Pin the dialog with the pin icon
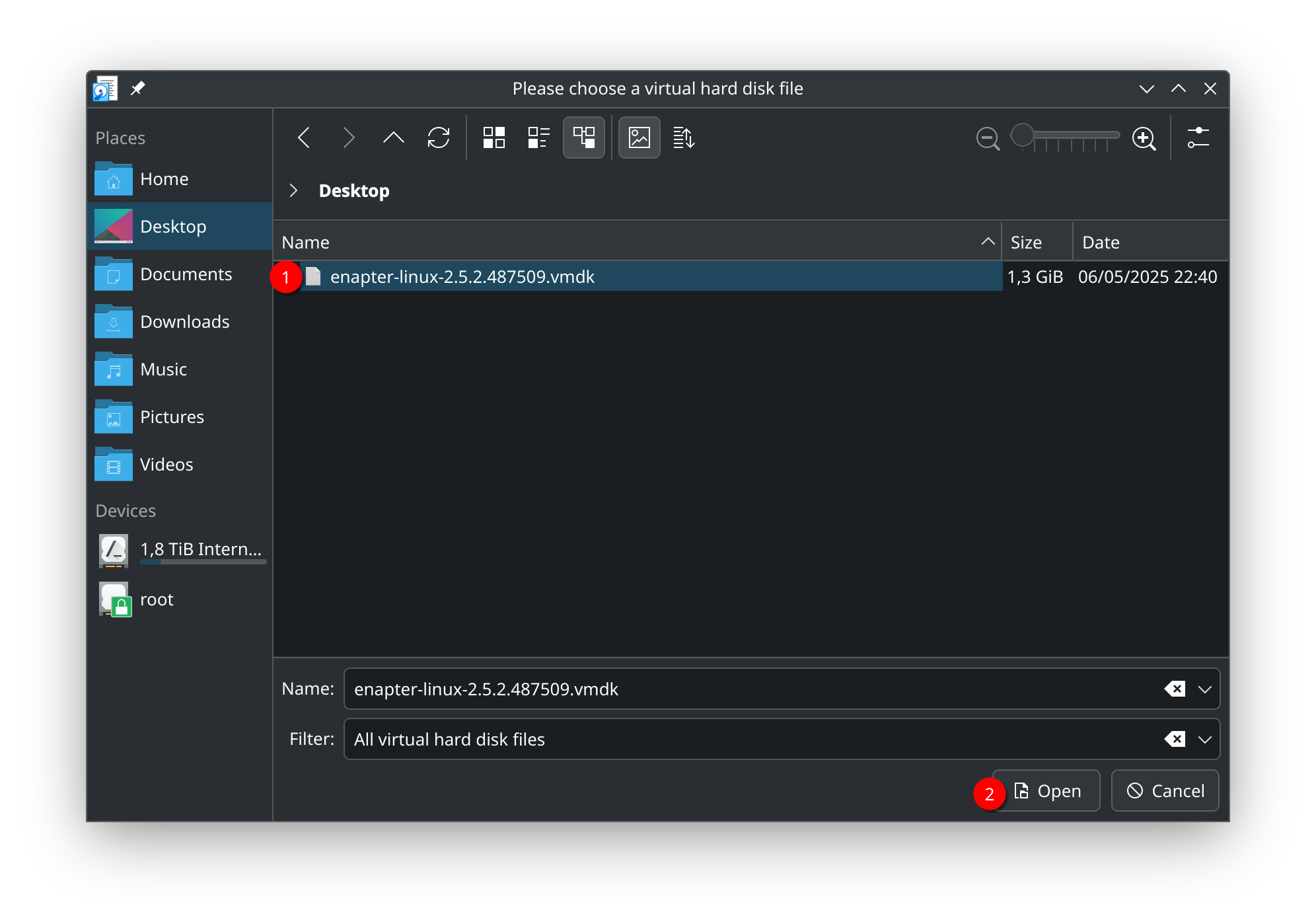 click(138, 88)
